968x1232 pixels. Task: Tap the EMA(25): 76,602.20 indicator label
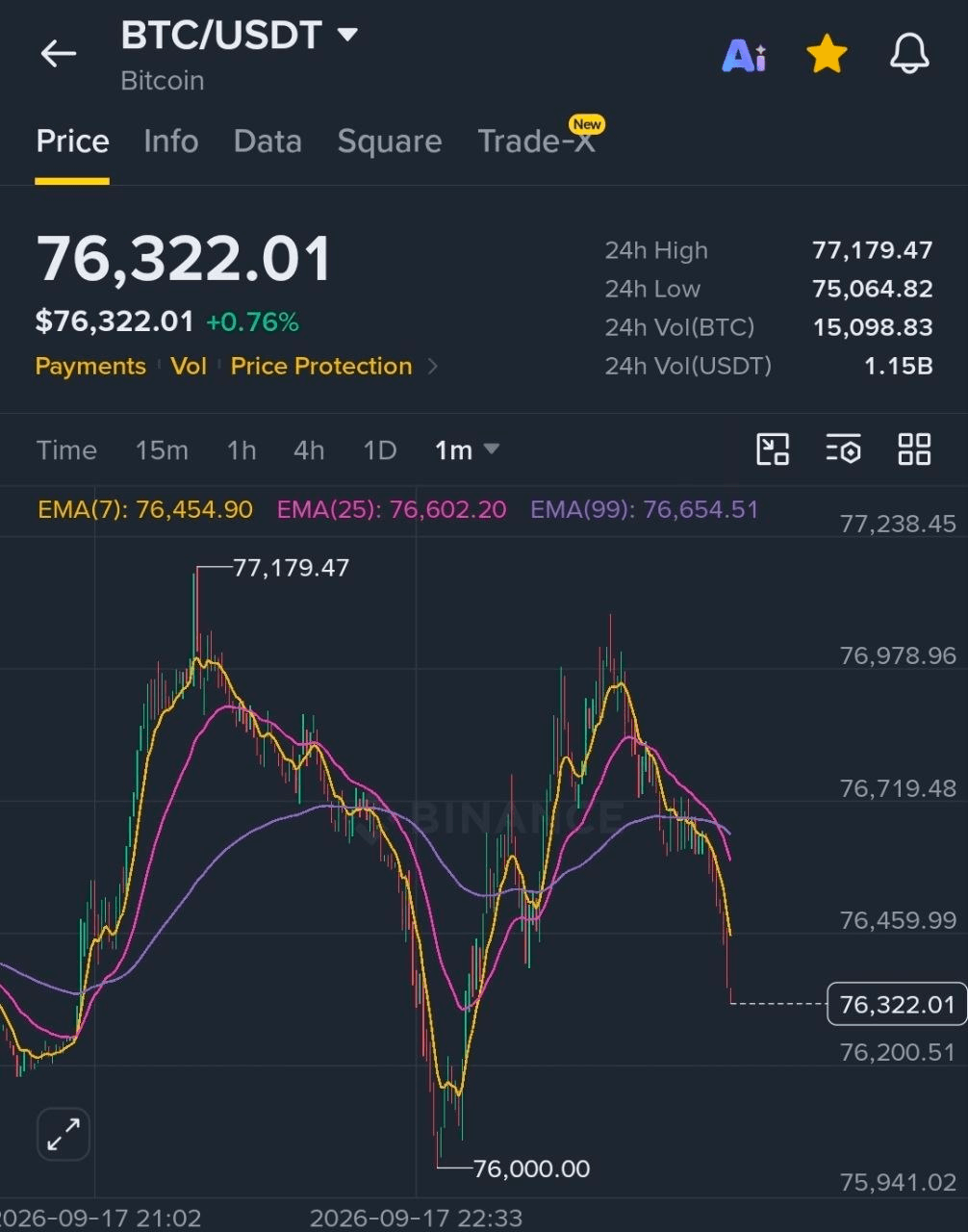tap(392, 509)
